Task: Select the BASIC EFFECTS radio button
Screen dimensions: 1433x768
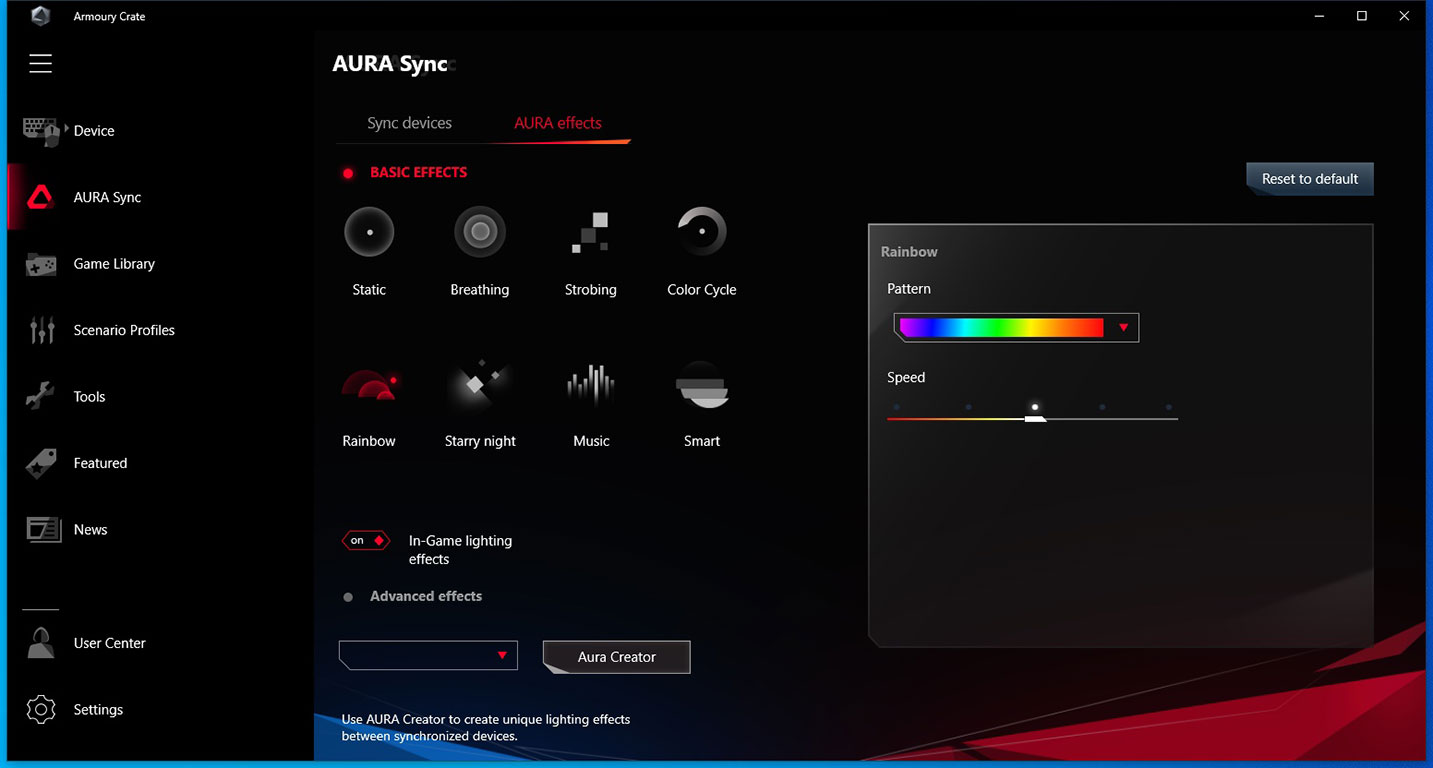Action: coord(348,173)
